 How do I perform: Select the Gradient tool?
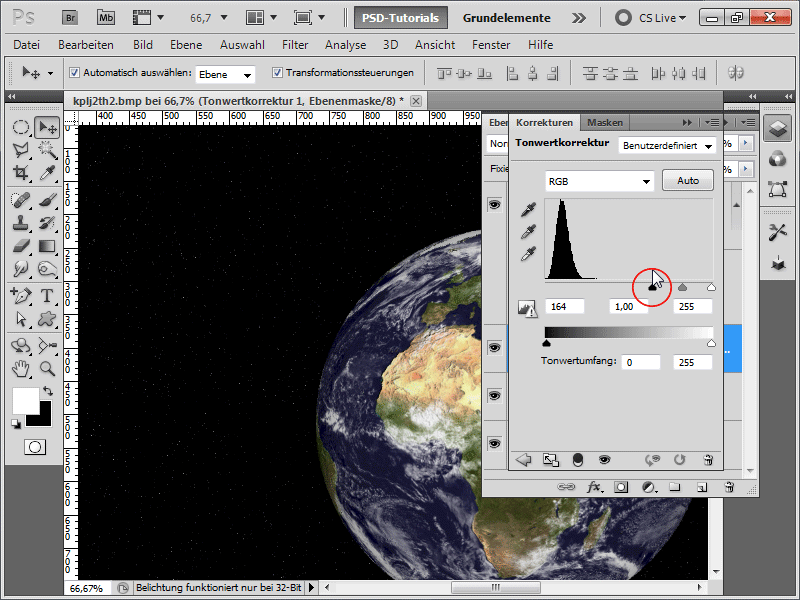pyautogui.click(x=47, y=246)
